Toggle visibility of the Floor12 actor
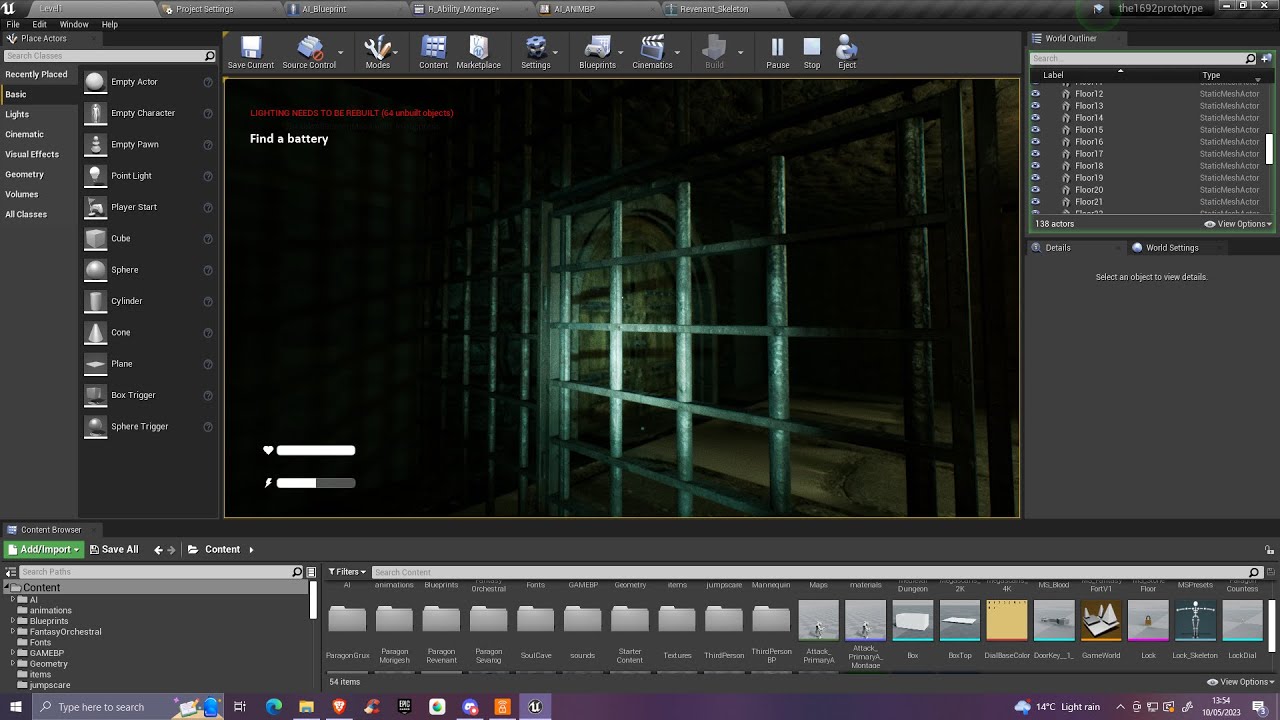This screenshot has height=720, width=1280. click(1035, 94)
